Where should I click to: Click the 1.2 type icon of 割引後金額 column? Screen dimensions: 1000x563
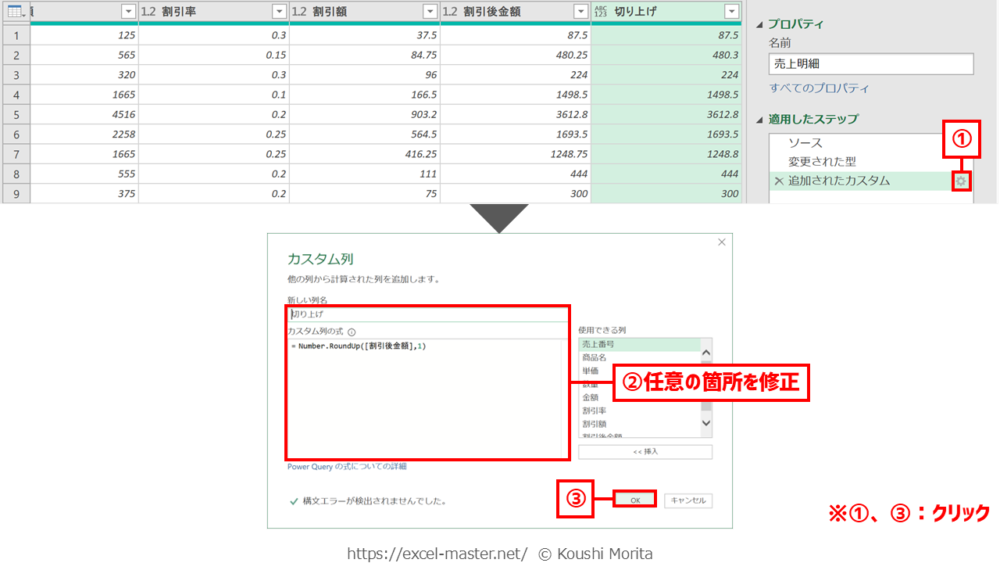(x=450, y=11)
